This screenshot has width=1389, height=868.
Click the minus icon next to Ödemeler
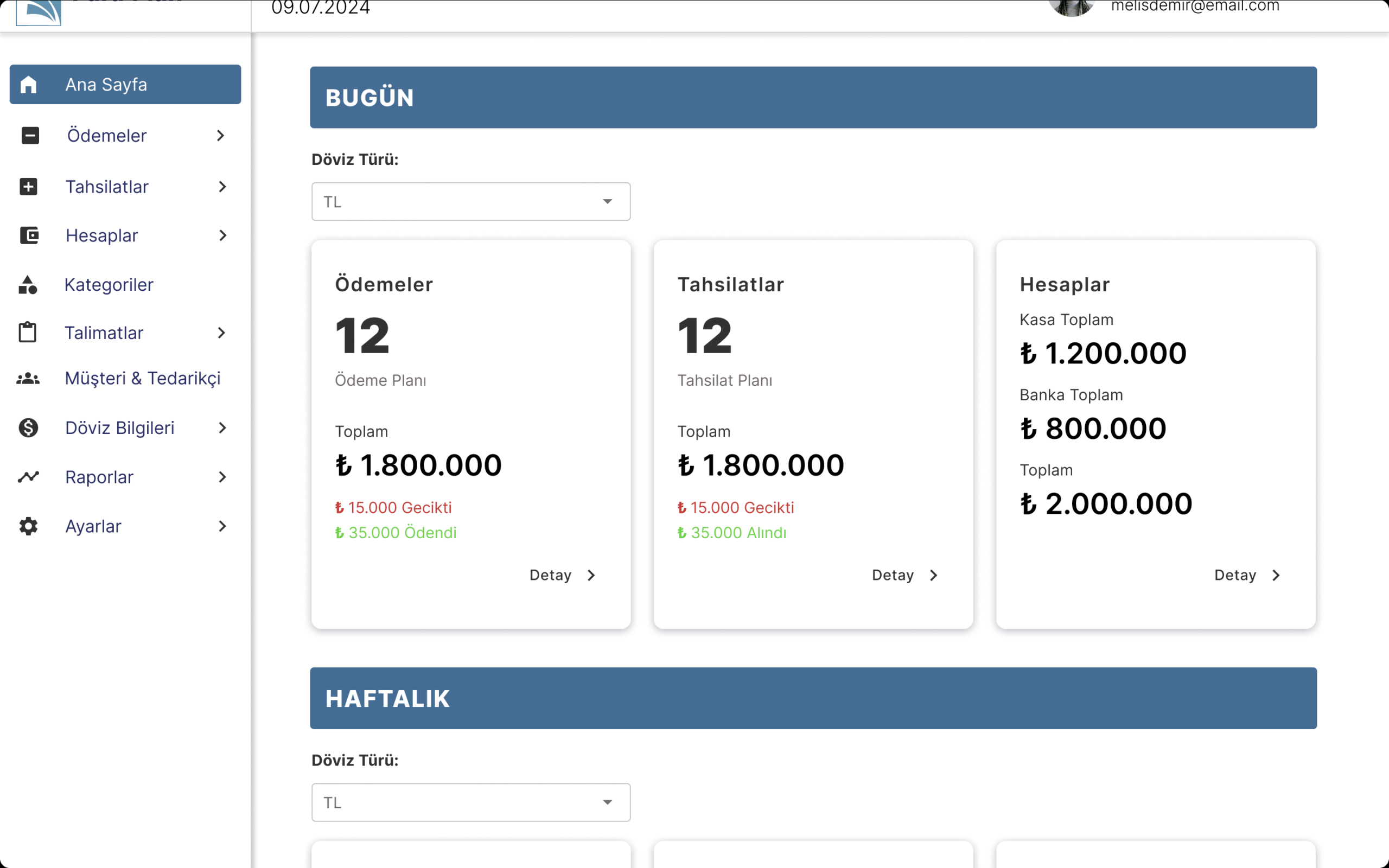30,136
